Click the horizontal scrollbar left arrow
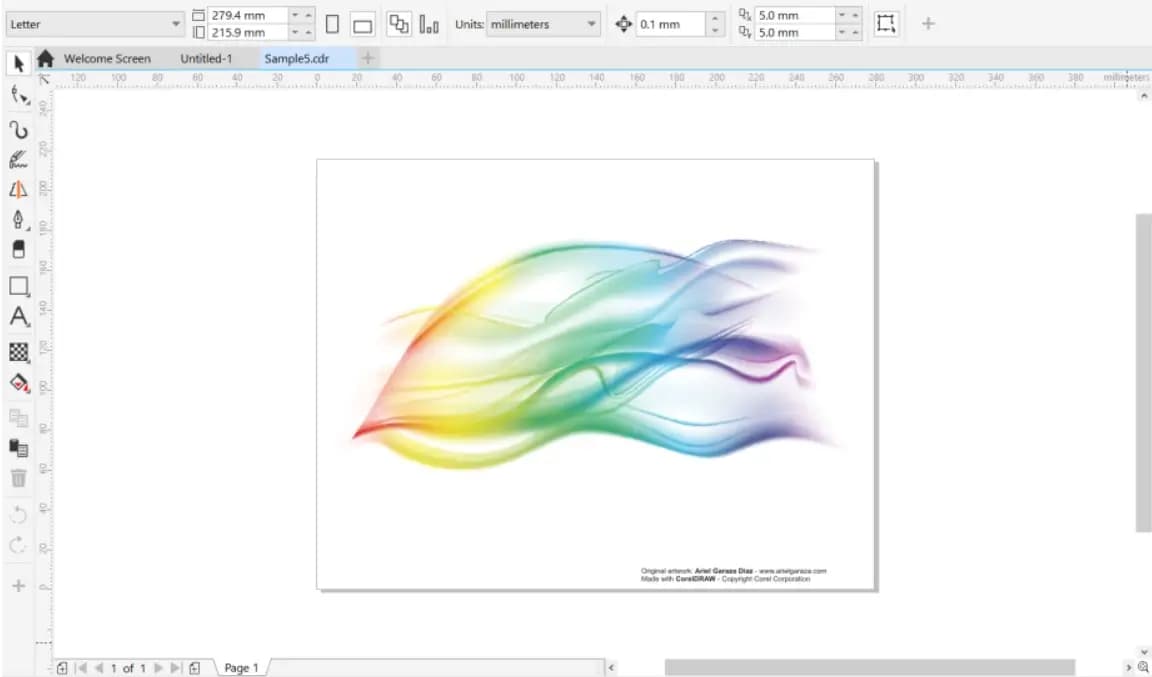1152x677 pixels. click(611, 667)
